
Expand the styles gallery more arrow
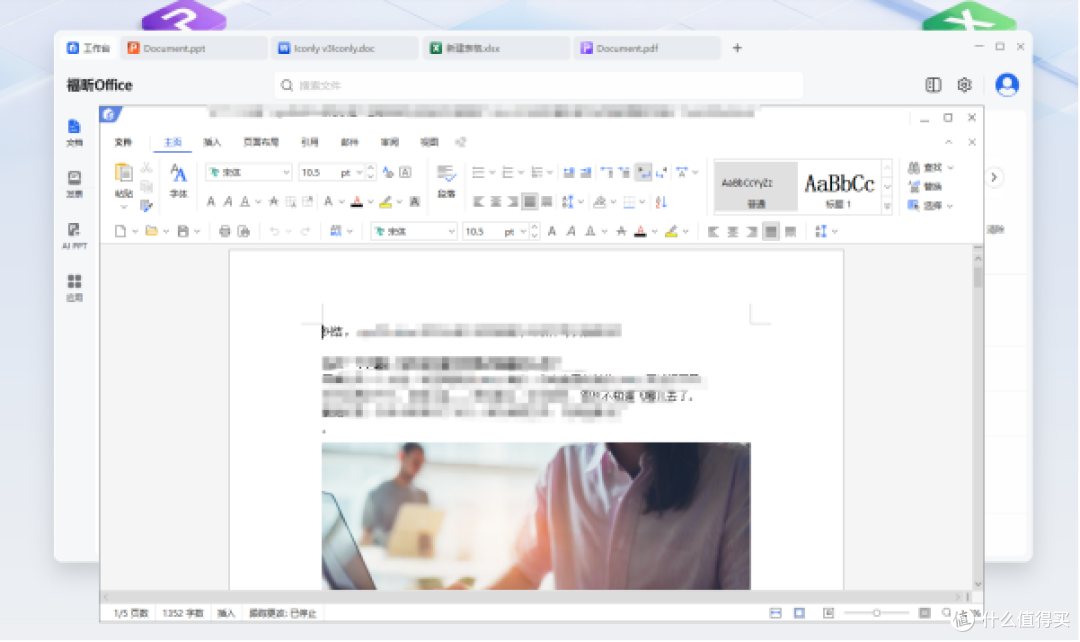(x=887, y=206)
